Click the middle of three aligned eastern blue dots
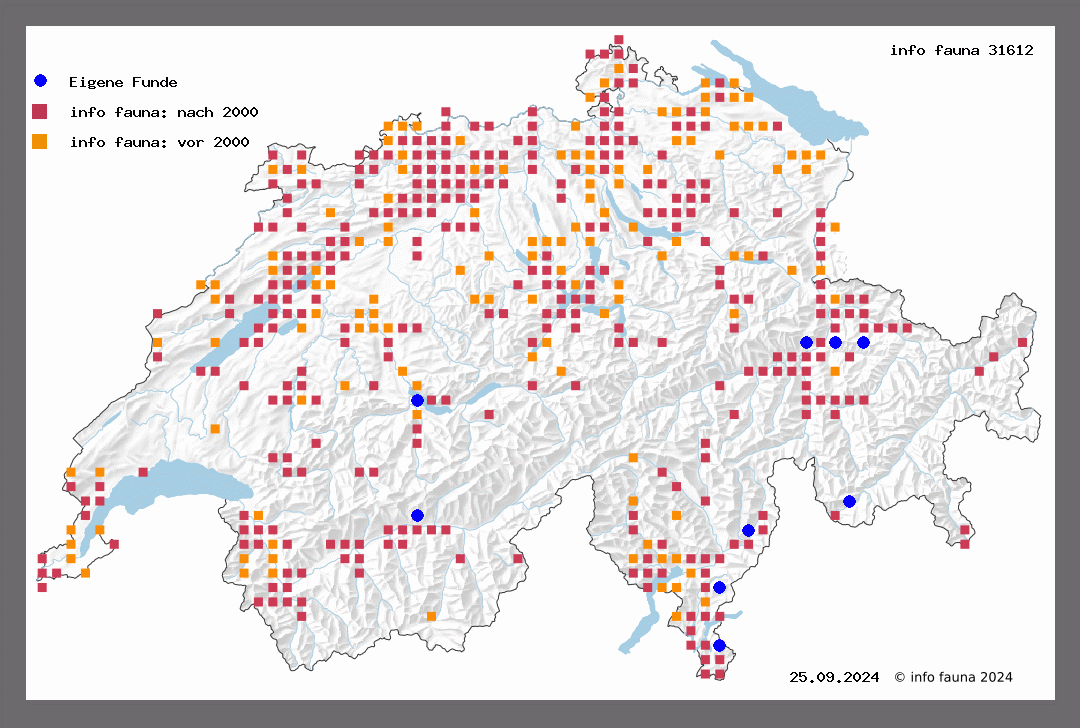Viewport: 1080px width, 728px height. 835,342
